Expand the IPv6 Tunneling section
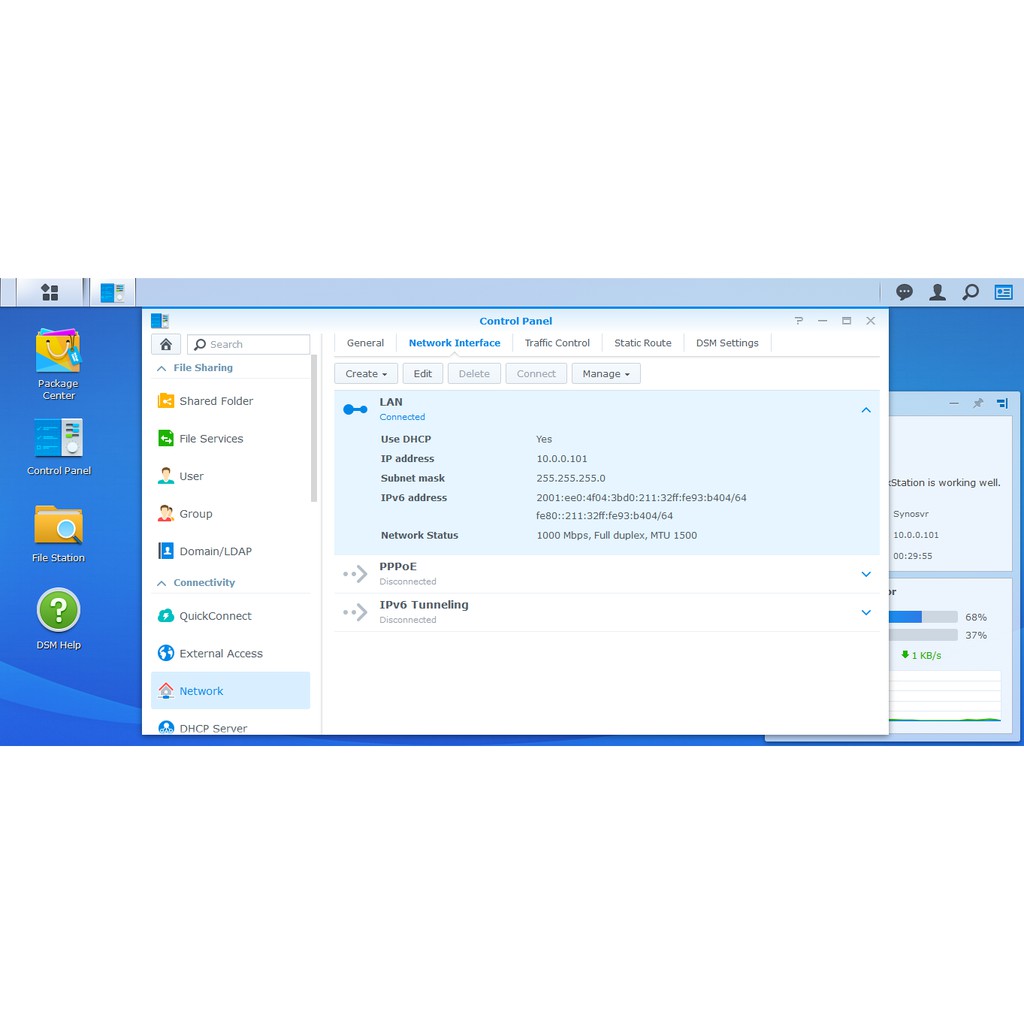Viewport: 1024px width, 1024px height. coord(866,612)
